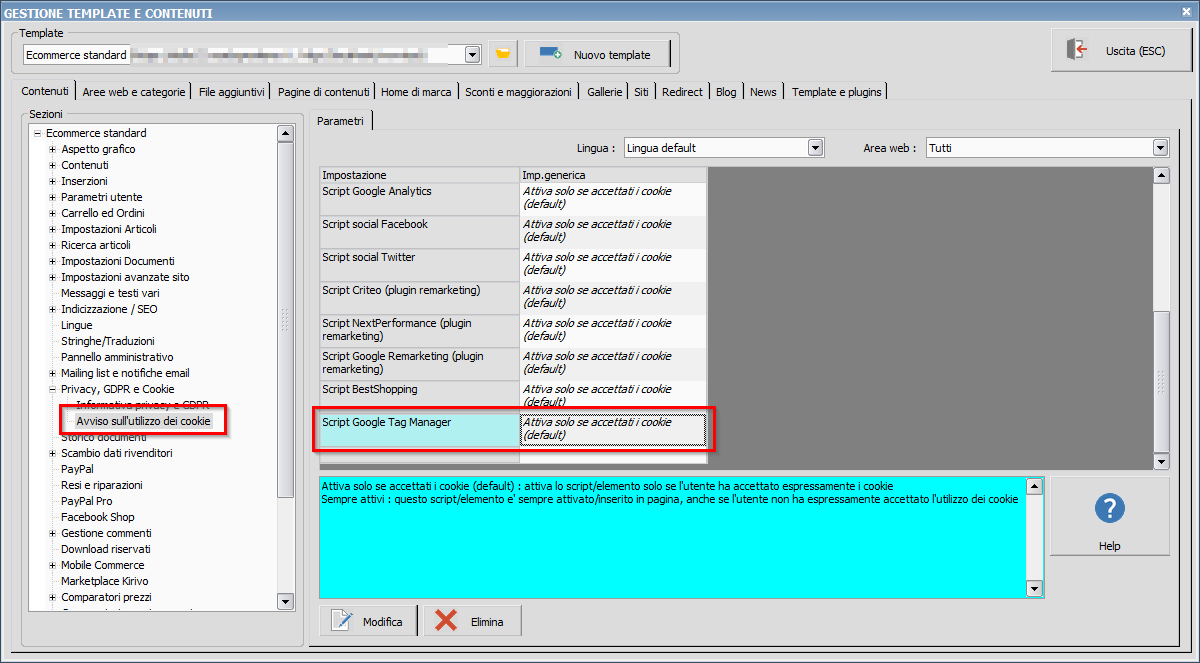Collapse the Privacy, GDPR e Cookie node
1200x663 pixels.
click(x=53, y=389)
